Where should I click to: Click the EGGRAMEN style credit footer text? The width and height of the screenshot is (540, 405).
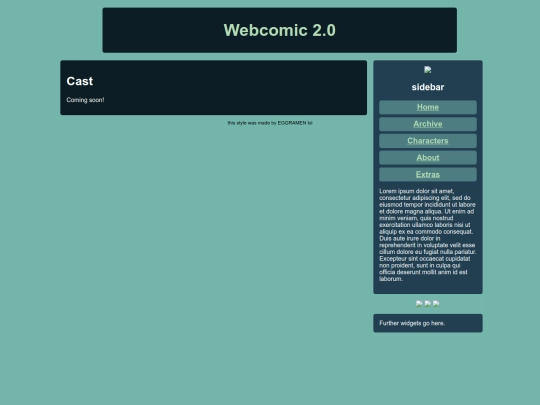click(x=270, y=123)
